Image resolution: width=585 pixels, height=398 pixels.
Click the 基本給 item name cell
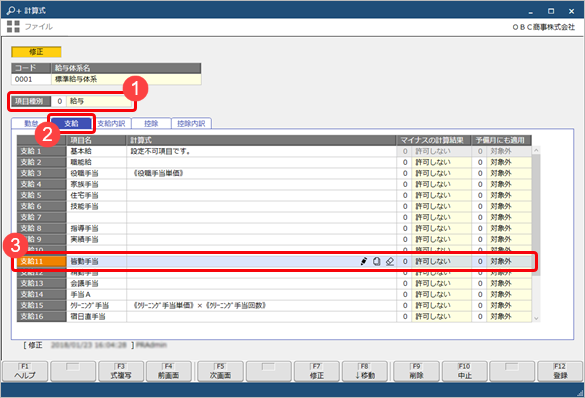(x=96, y=151)
